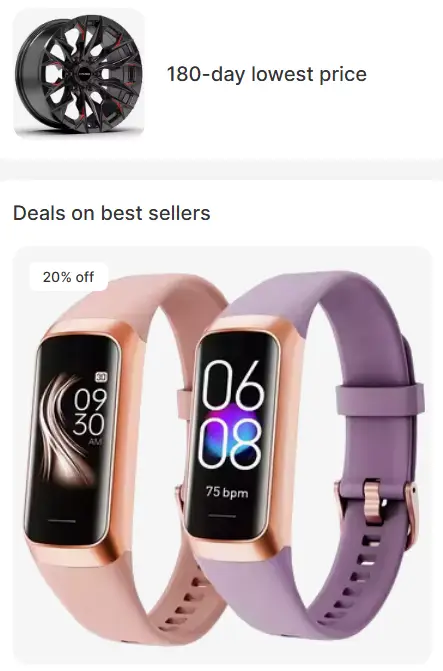Click the "08" minute digits on purple watch
Viewport: 443px width, 671px height.
232,445
